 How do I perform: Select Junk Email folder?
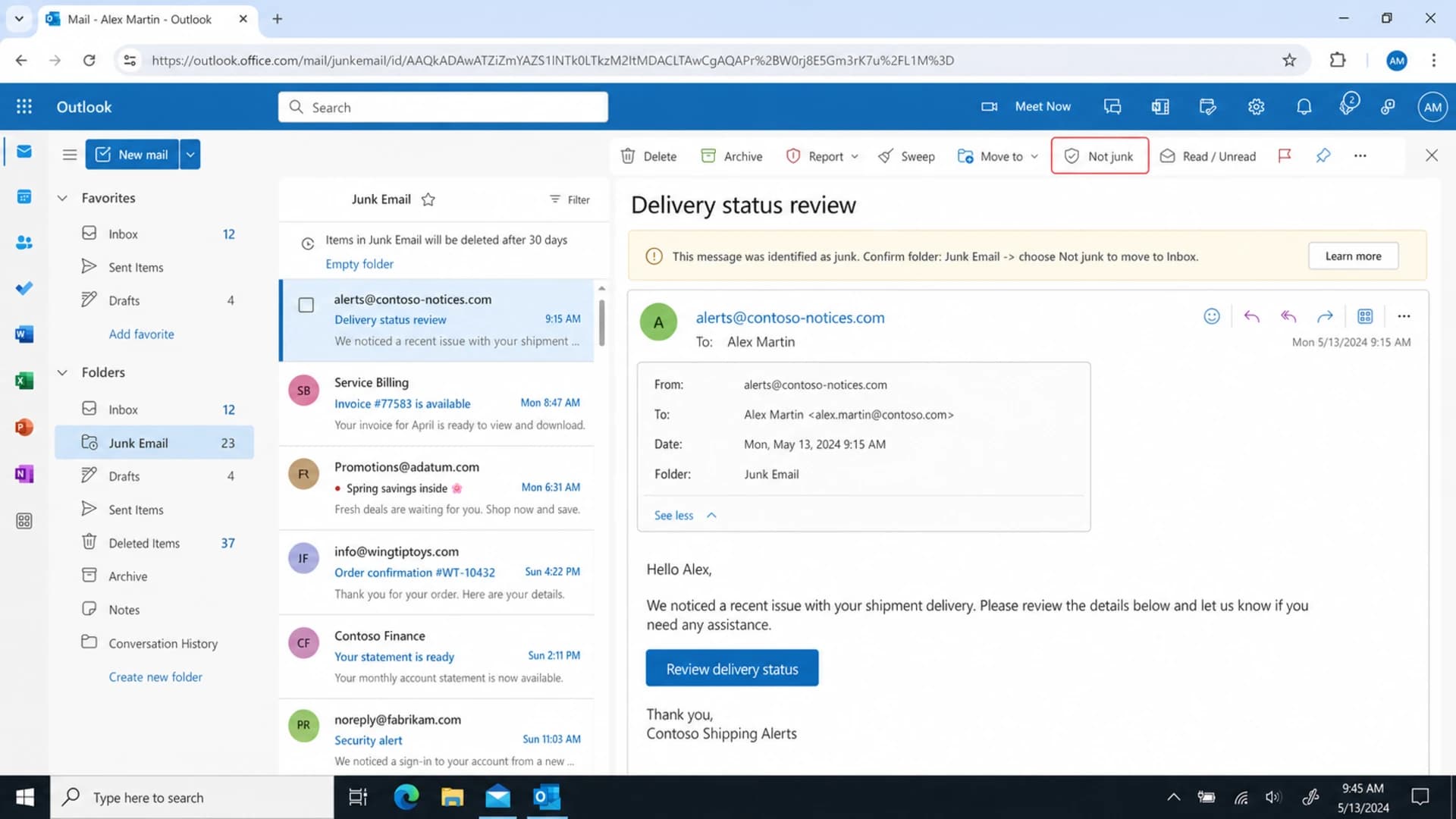point(154,443)
